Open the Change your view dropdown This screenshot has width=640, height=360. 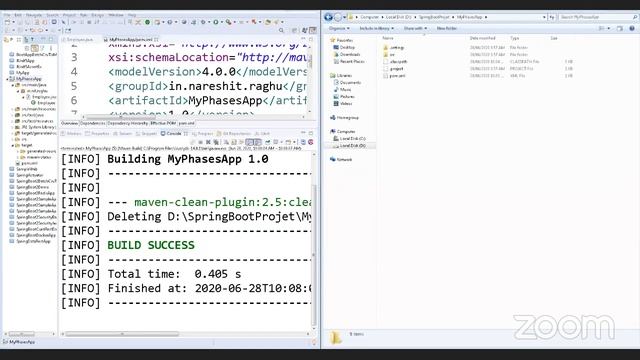(x=609, y=29)
